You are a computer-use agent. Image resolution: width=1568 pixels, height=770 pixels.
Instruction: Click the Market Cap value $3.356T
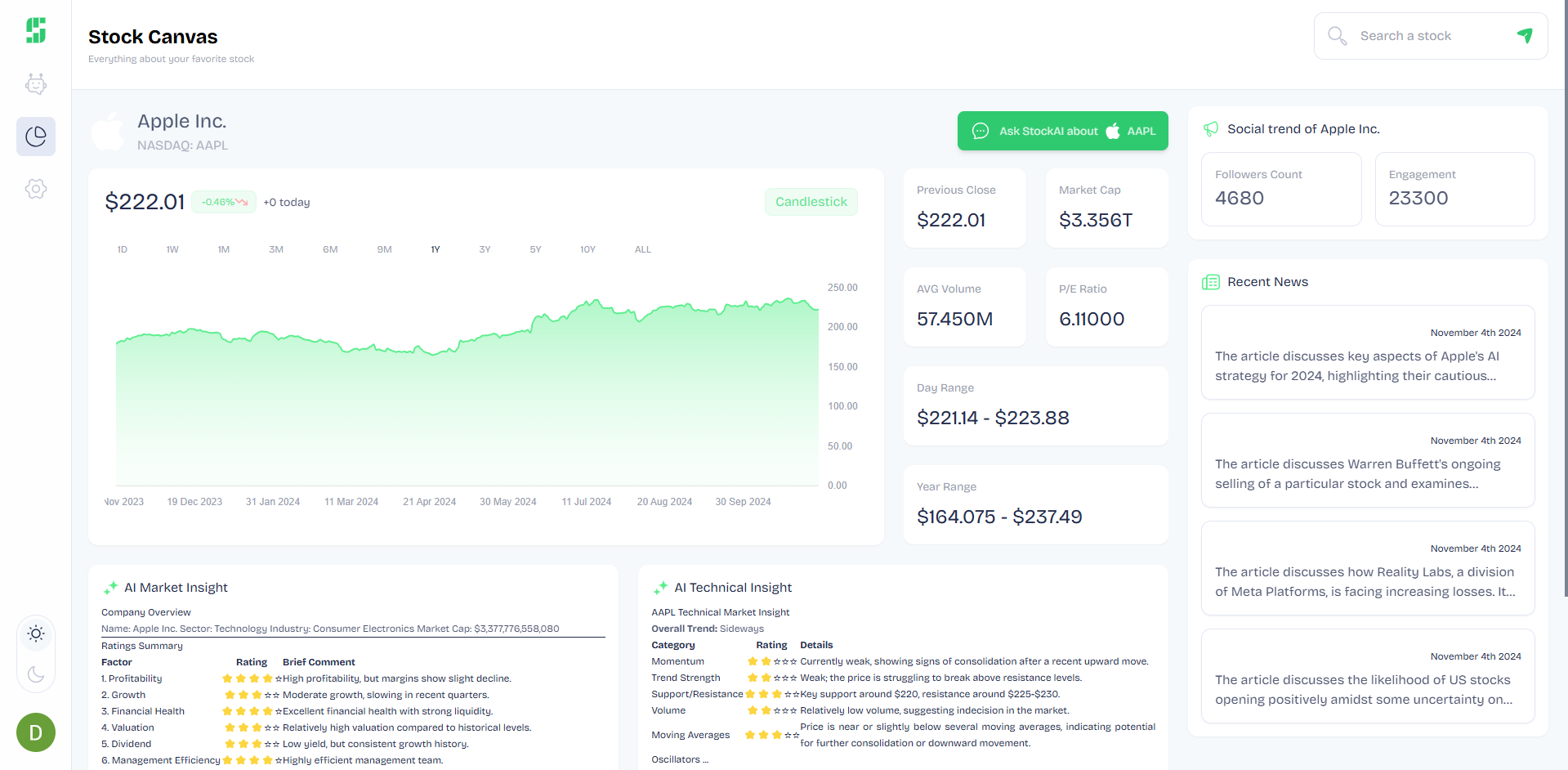point(1096,220)
